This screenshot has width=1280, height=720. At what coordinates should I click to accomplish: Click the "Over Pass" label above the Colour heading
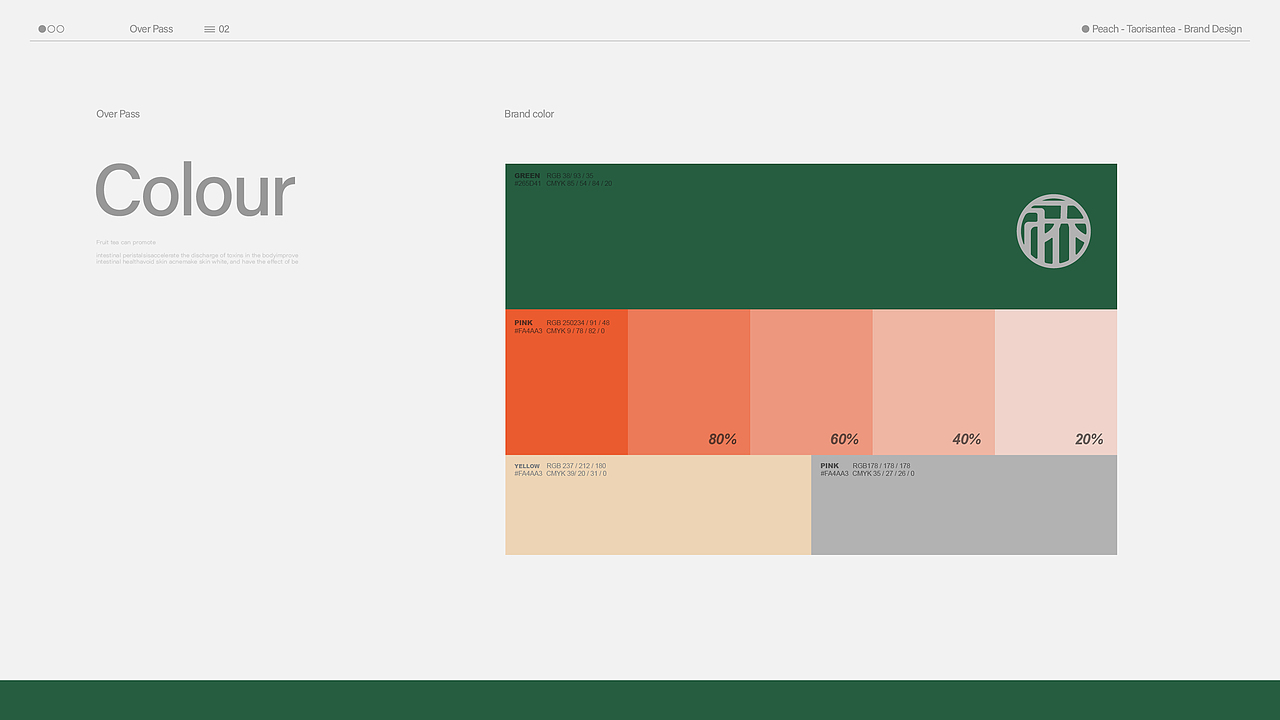[x=118, y=114]
